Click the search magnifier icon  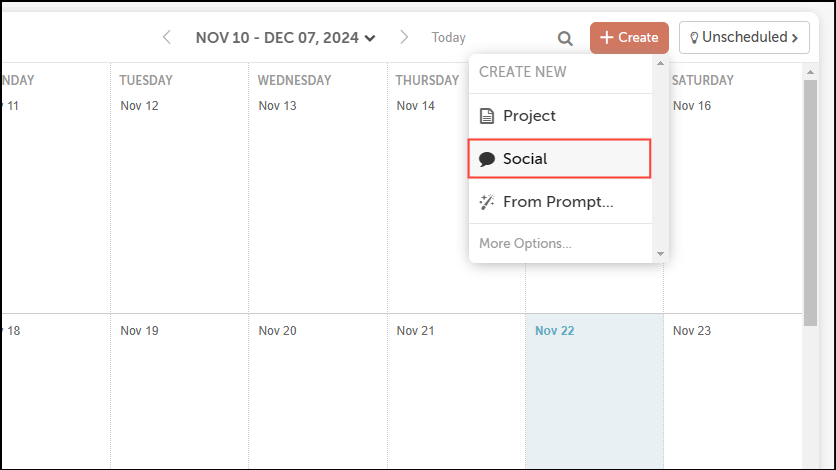565,38
